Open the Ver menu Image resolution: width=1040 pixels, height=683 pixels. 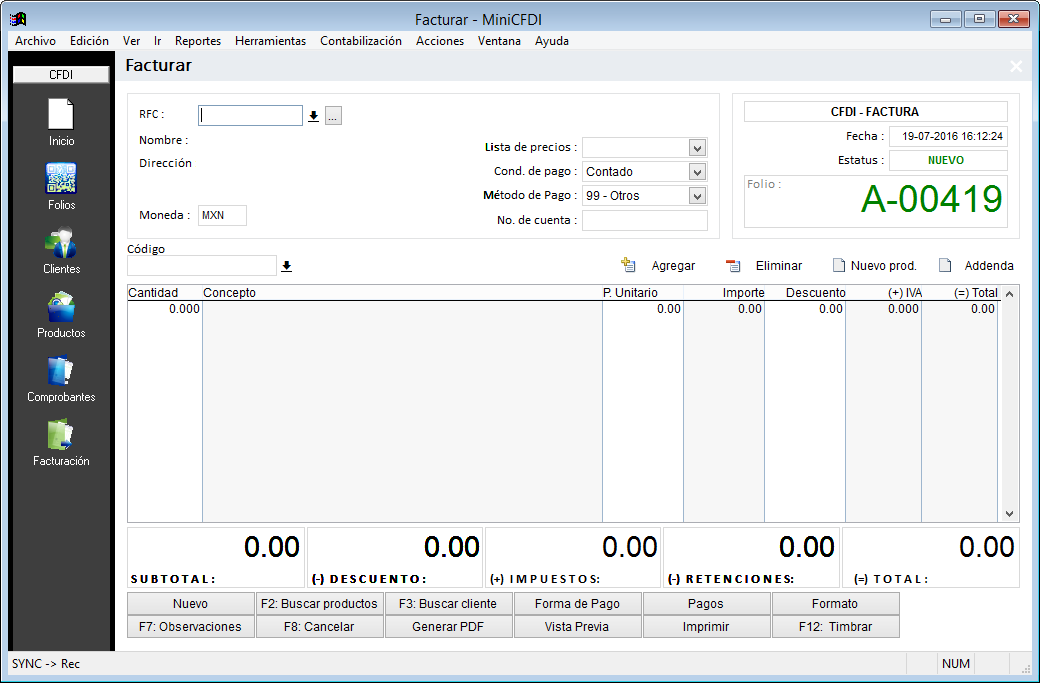(131, 41)
